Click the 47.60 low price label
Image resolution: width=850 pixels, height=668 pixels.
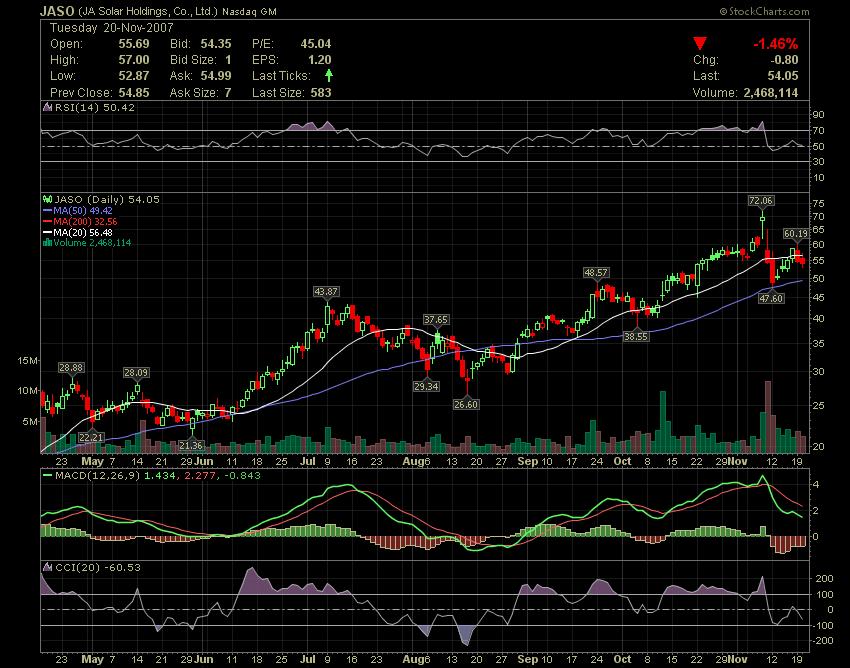[x=771, y=298]
